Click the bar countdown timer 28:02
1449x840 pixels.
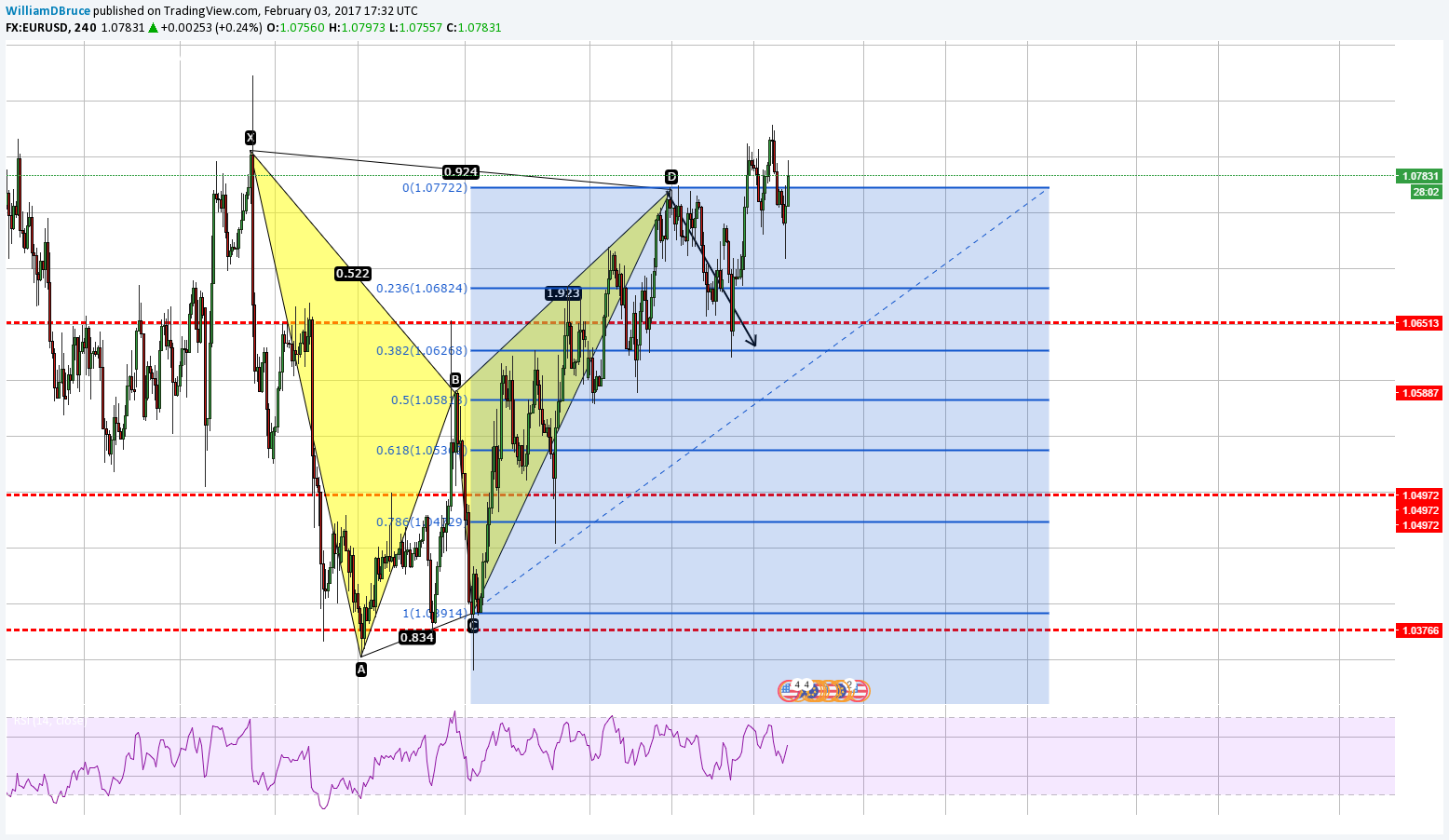click(1426, 192)
